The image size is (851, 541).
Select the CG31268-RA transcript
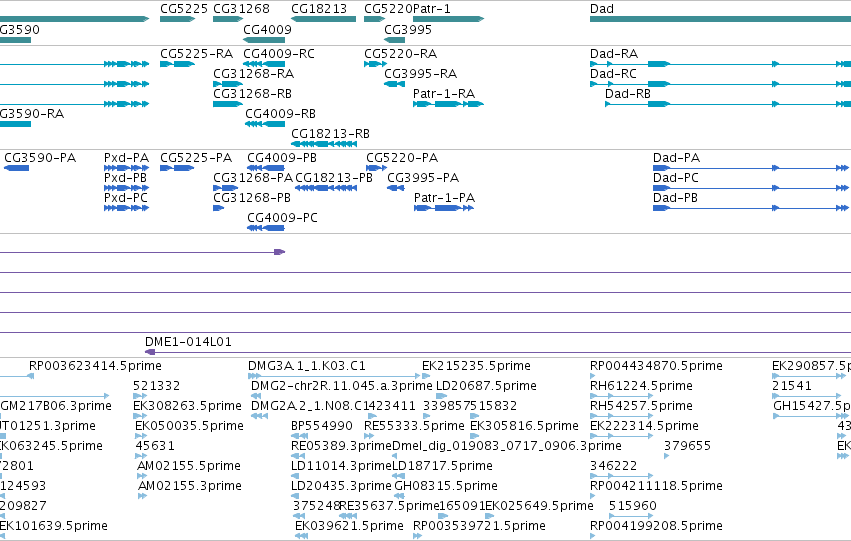click(228, 84)
